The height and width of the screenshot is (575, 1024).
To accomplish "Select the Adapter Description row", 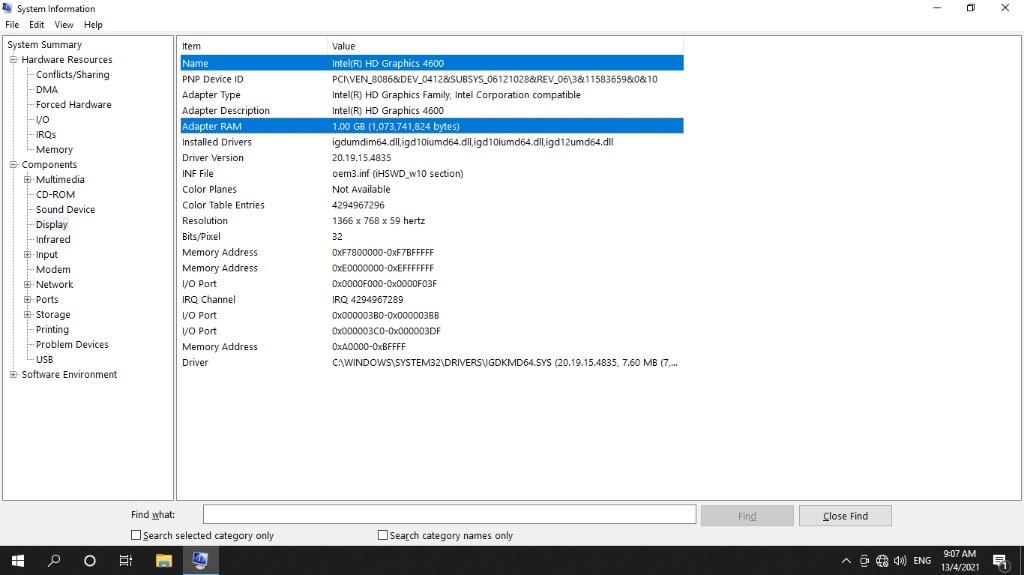I will pos(432,110).
